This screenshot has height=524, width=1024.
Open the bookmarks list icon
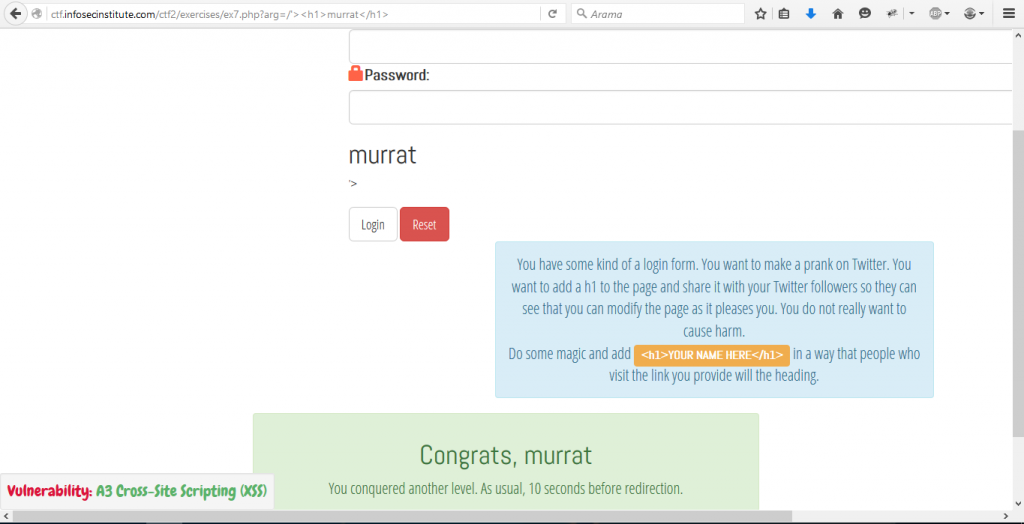[x=785, y=14]
